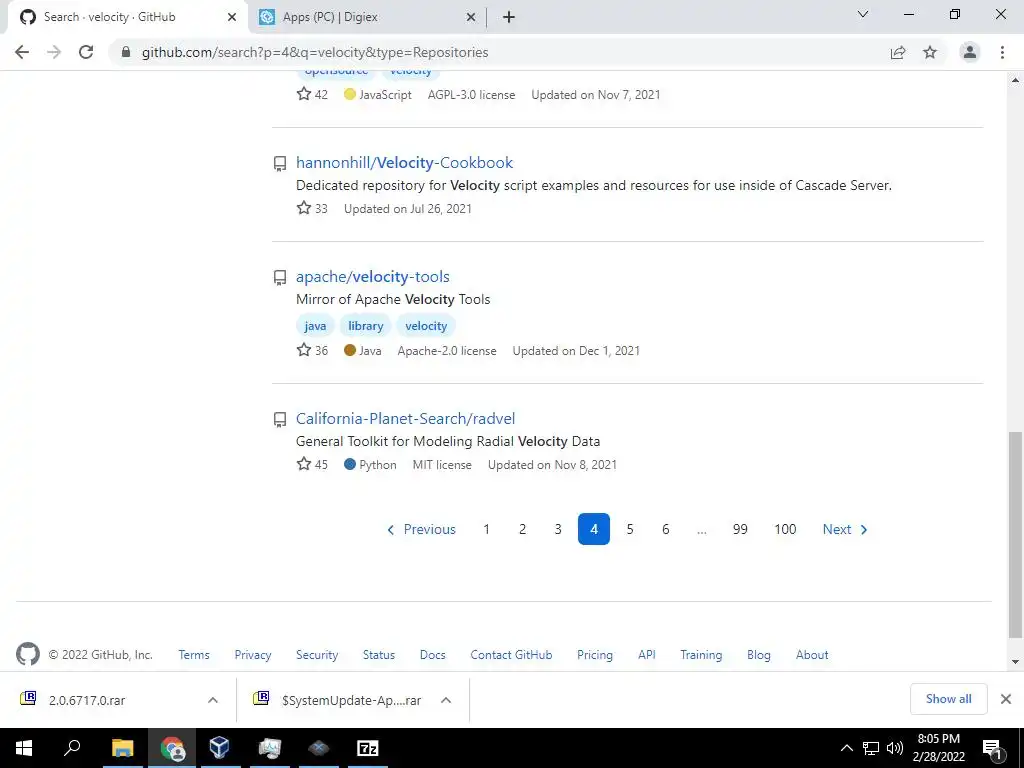Screen dimensions: 1024x768
Task: Open Chrome three-dot menu
Action: click(1002, 52)
